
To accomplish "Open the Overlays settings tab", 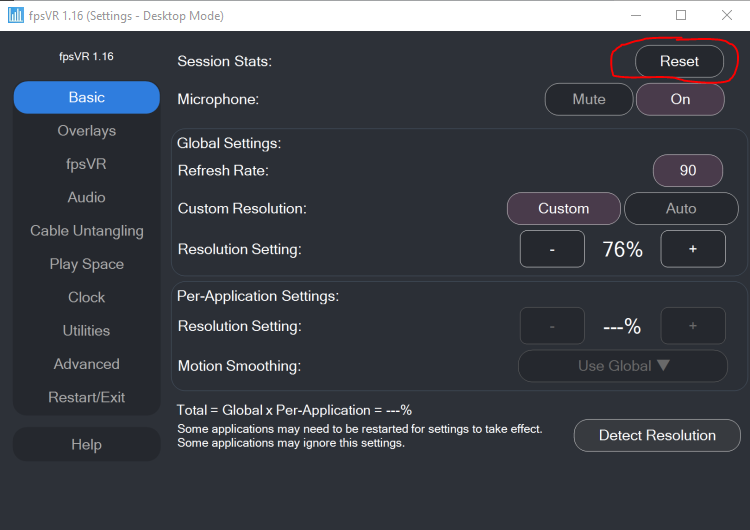I will pyautogui.click(x=87, y=131).
